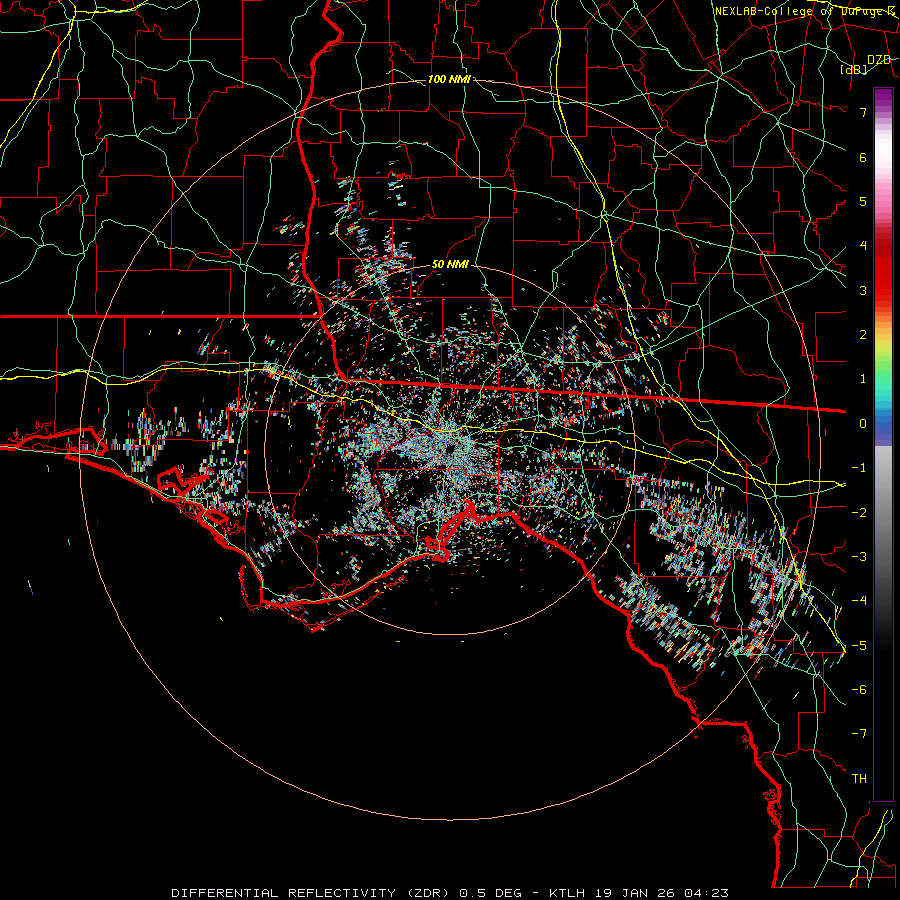Click the "-7" value on the color scale
This screenshot has width=900, height=900.
click(859, 734)
